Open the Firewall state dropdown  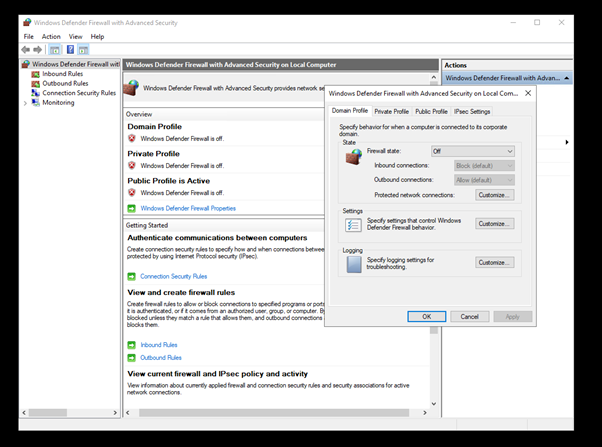pyautogui.click(x=473, y=151)
